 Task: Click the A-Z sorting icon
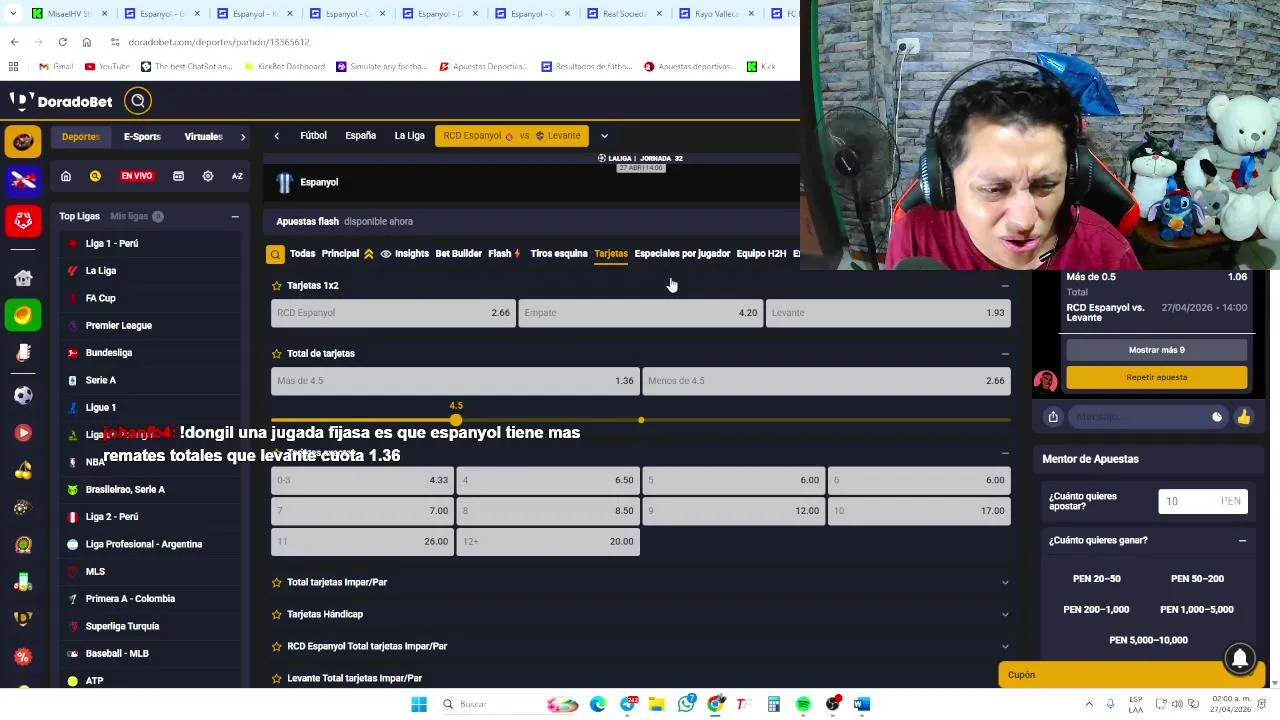237,176
